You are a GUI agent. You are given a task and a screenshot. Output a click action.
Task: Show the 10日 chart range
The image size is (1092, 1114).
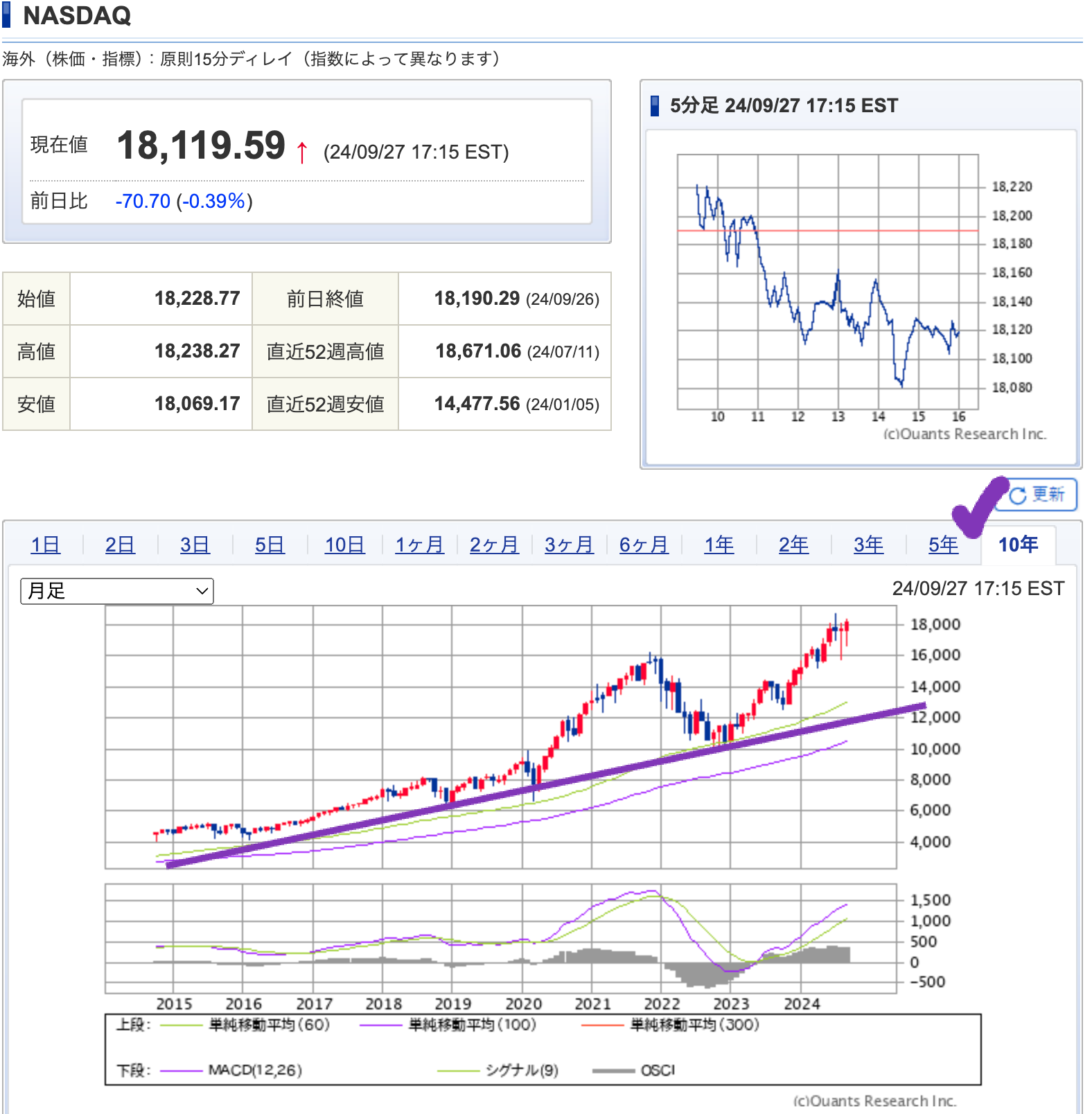tap(345, 545)
